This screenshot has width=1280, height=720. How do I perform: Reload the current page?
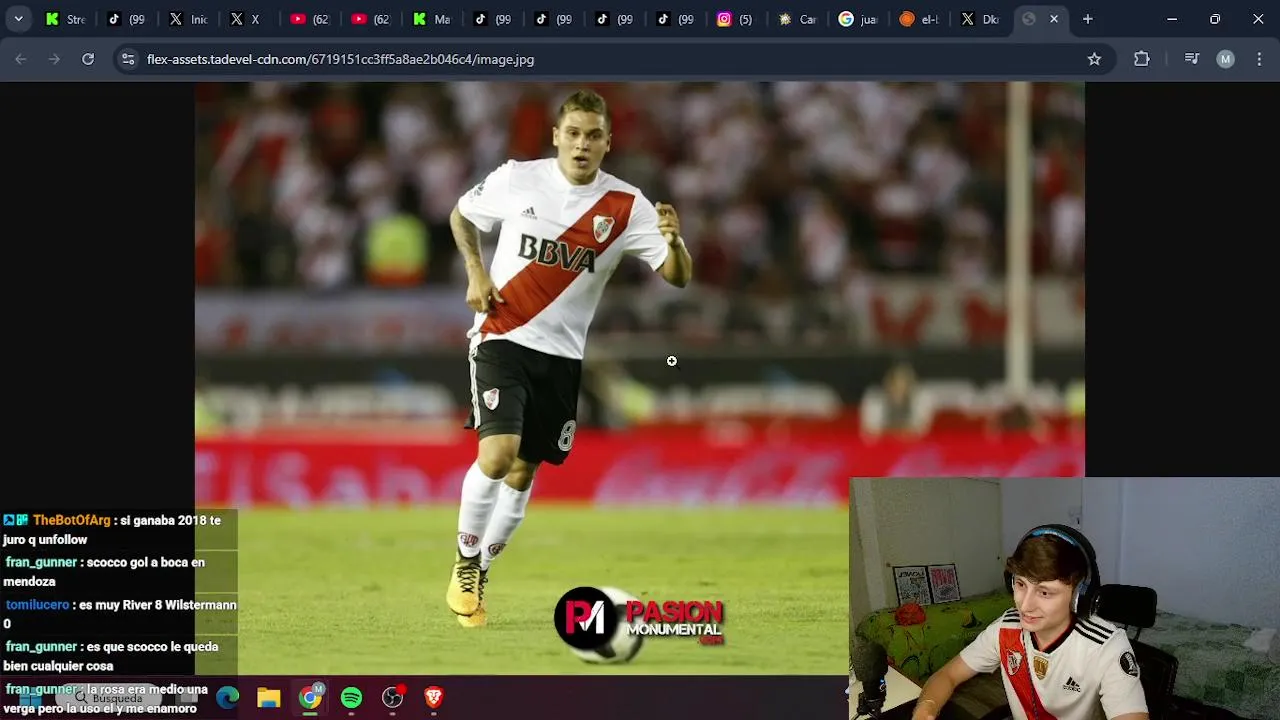(88, 59)
